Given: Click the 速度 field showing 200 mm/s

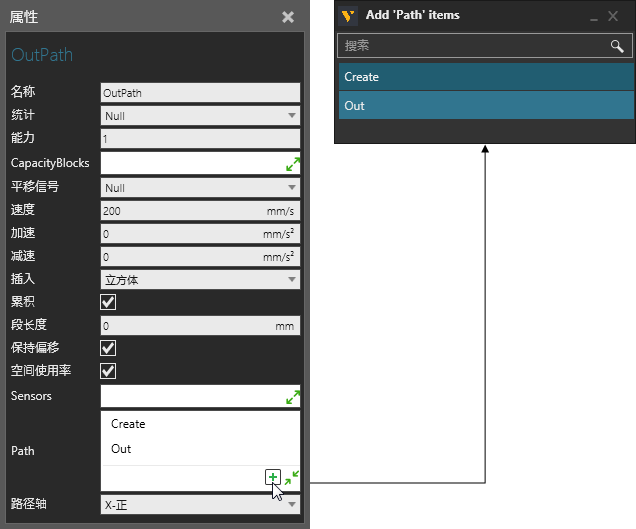Looking at the screenshot, I should click(x=180, y=210).
